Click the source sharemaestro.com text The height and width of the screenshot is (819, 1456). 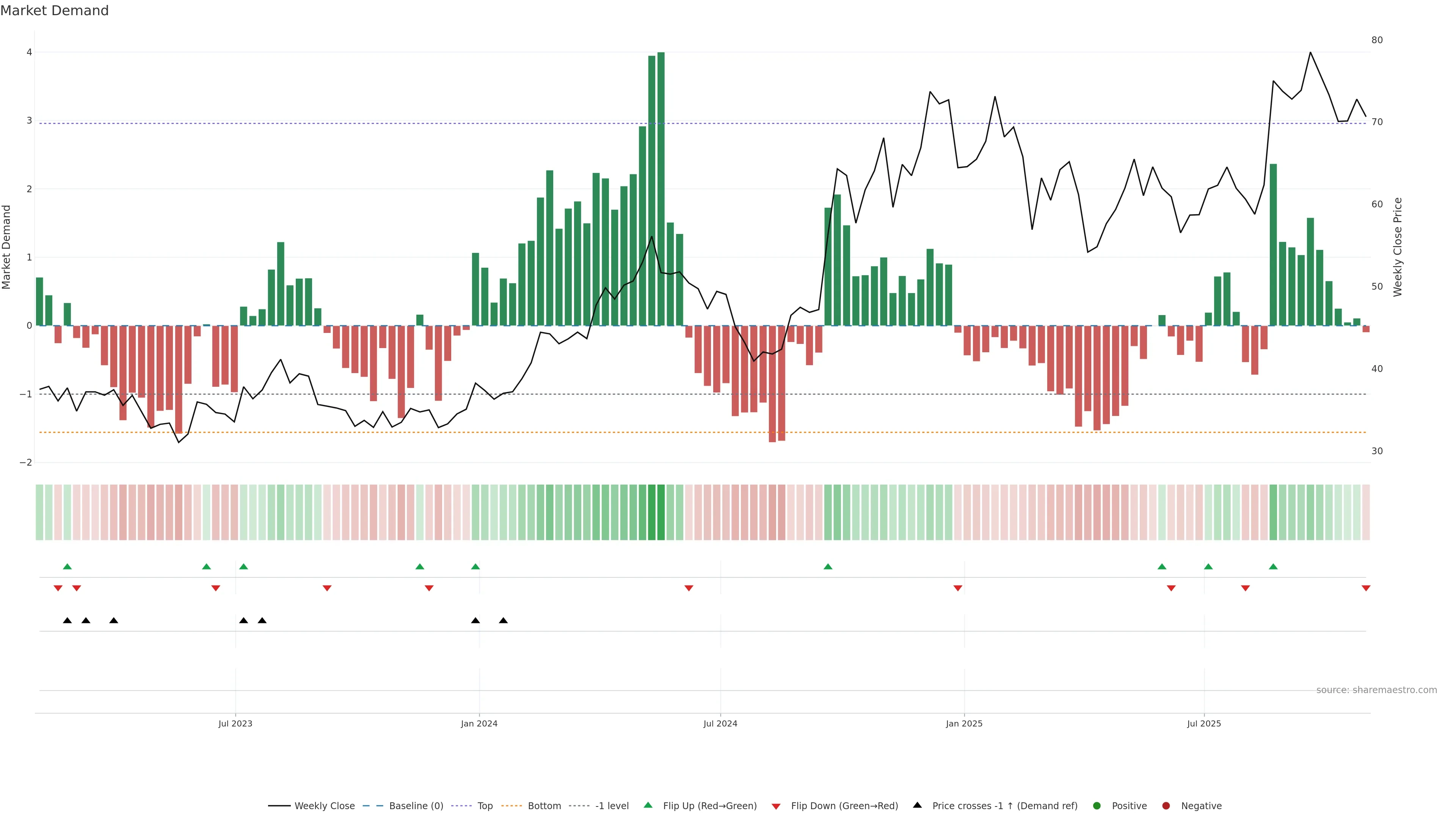[x=1376, y=690]
